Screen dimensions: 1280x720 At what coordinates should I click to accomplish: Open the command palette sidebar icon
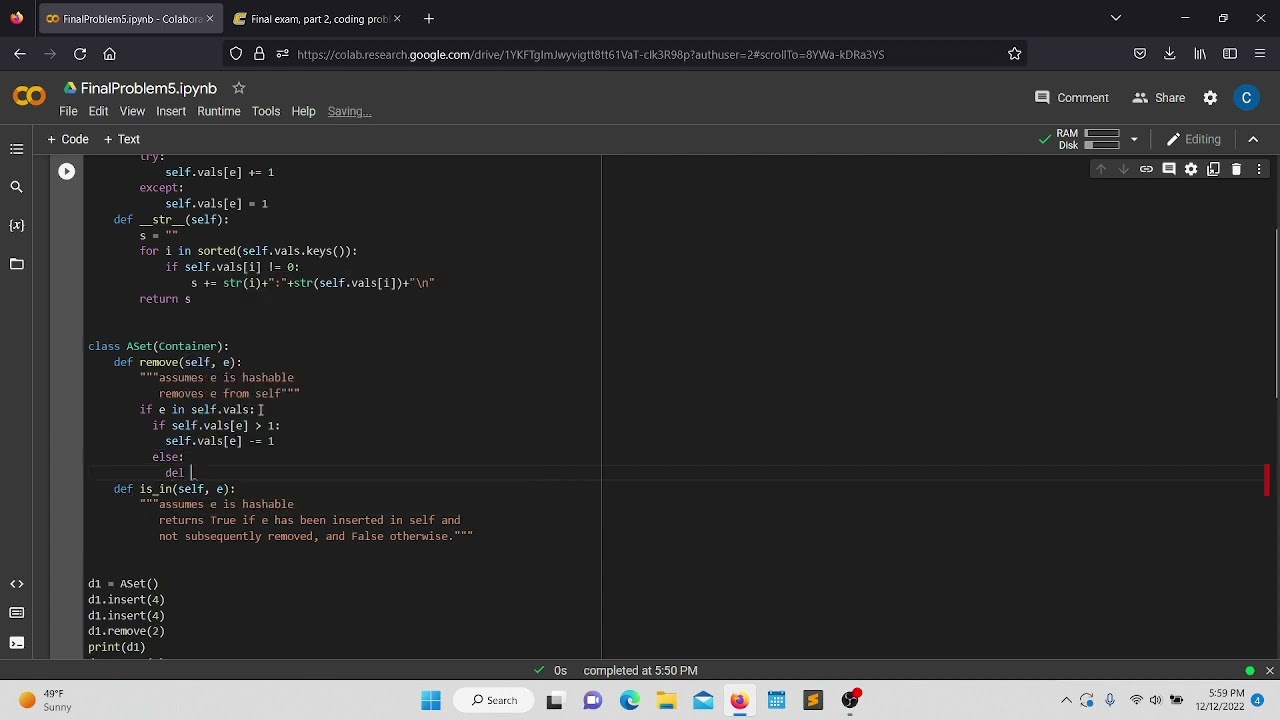click(x=17, y=613)
